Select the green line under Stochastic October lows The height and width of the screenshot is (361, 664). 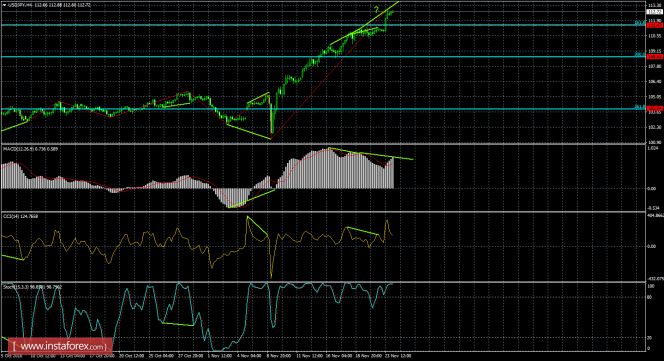(x=177, y=324)
